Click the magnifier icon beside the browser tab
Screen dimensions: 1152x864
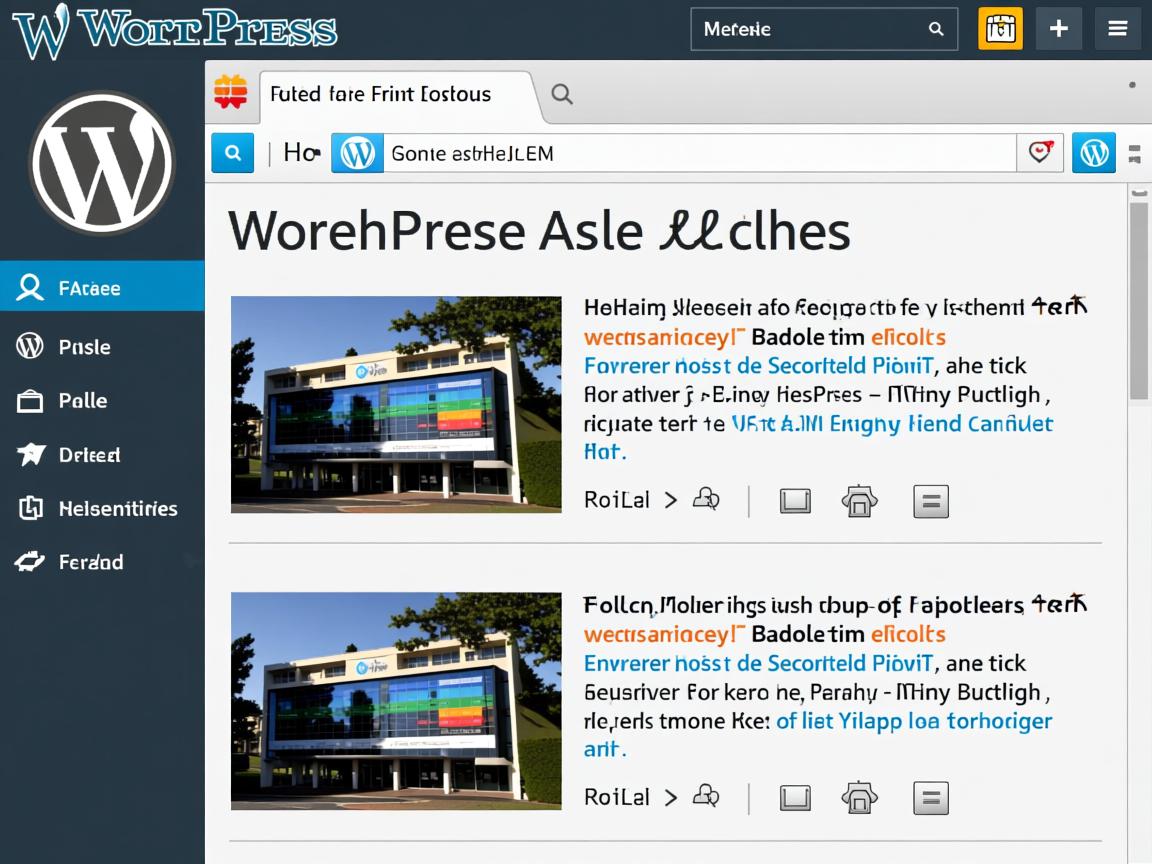point(562,94)
